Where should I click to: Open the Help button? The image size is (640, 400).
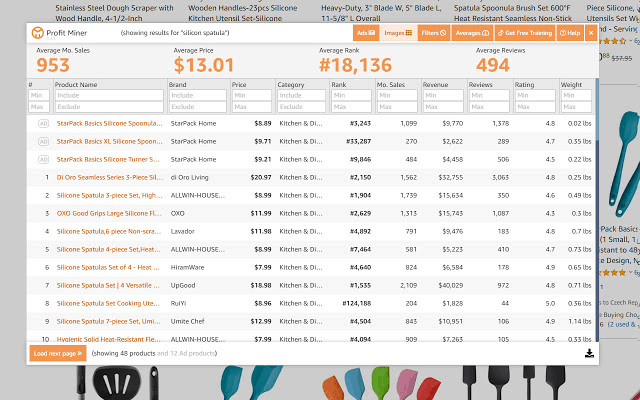(570, 33)
